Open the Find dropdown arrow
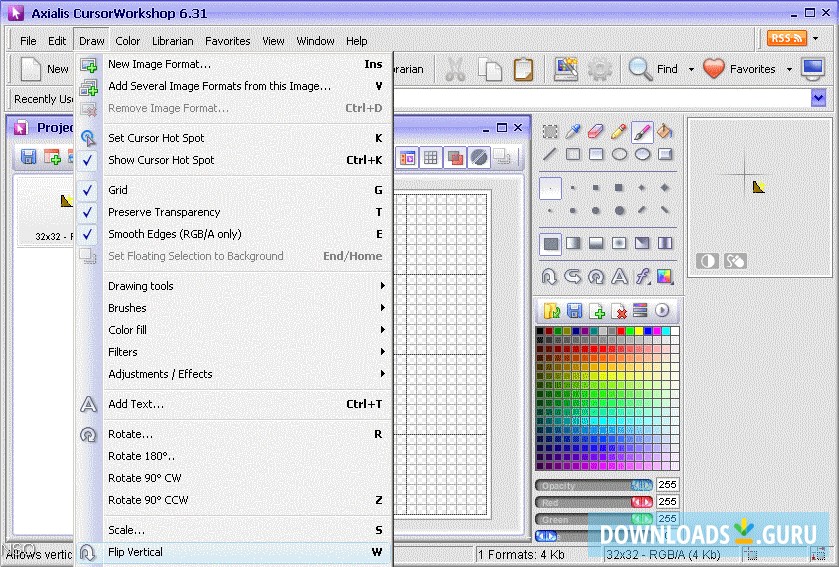The height and width of the screenshot is (567, 839). pos(691,70)
